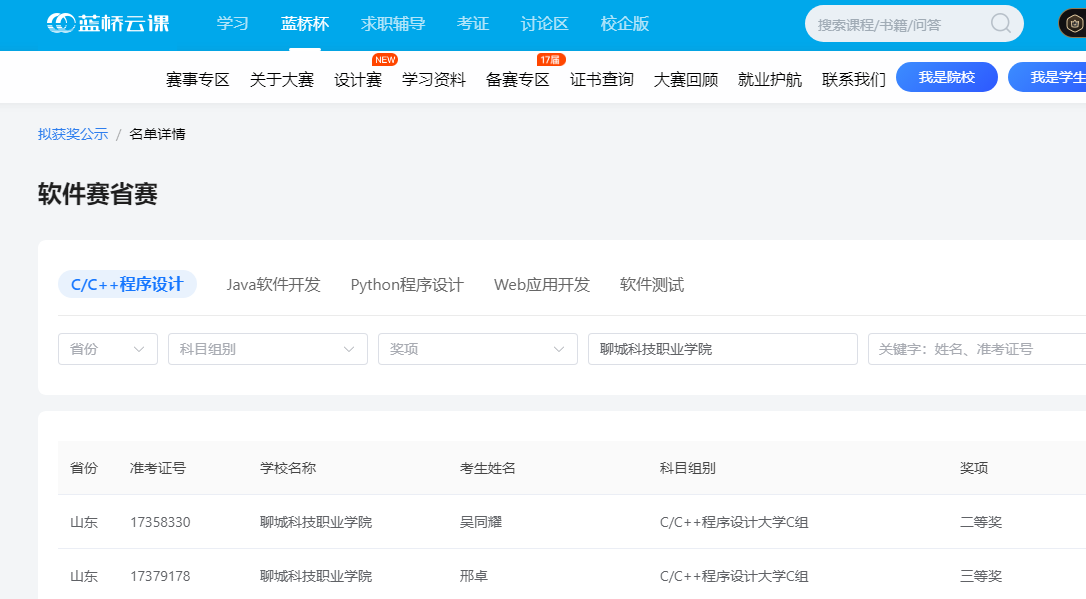This screenshot has height=599, width=1086.
Task: Click the 蓝桥云课 logo icon
Action: (x=60, y=23)
